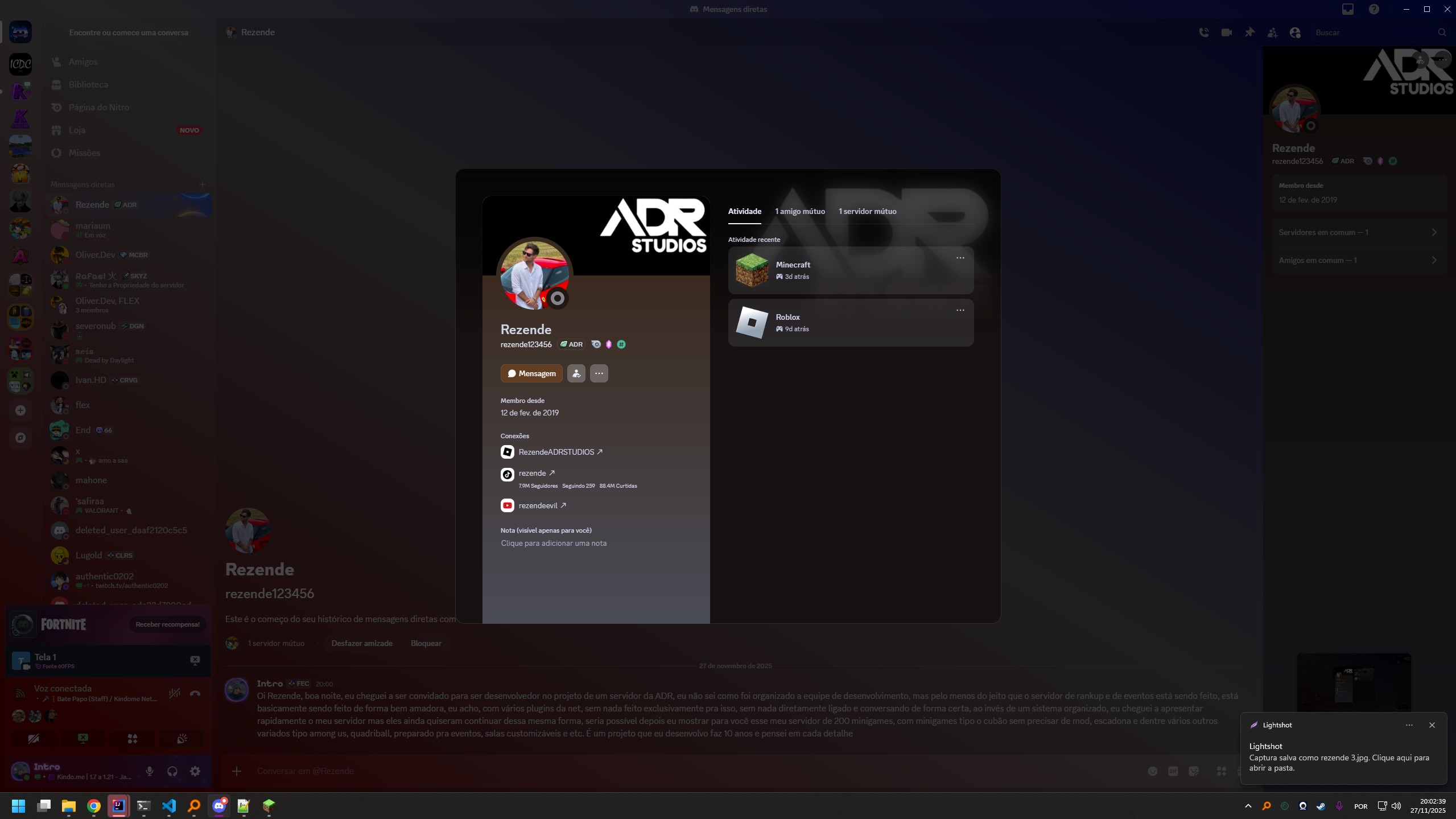Click the friend options icon beside Mensagem
Screen dimensions: 1456x819
pyautogui.click(x=576, y=373)
